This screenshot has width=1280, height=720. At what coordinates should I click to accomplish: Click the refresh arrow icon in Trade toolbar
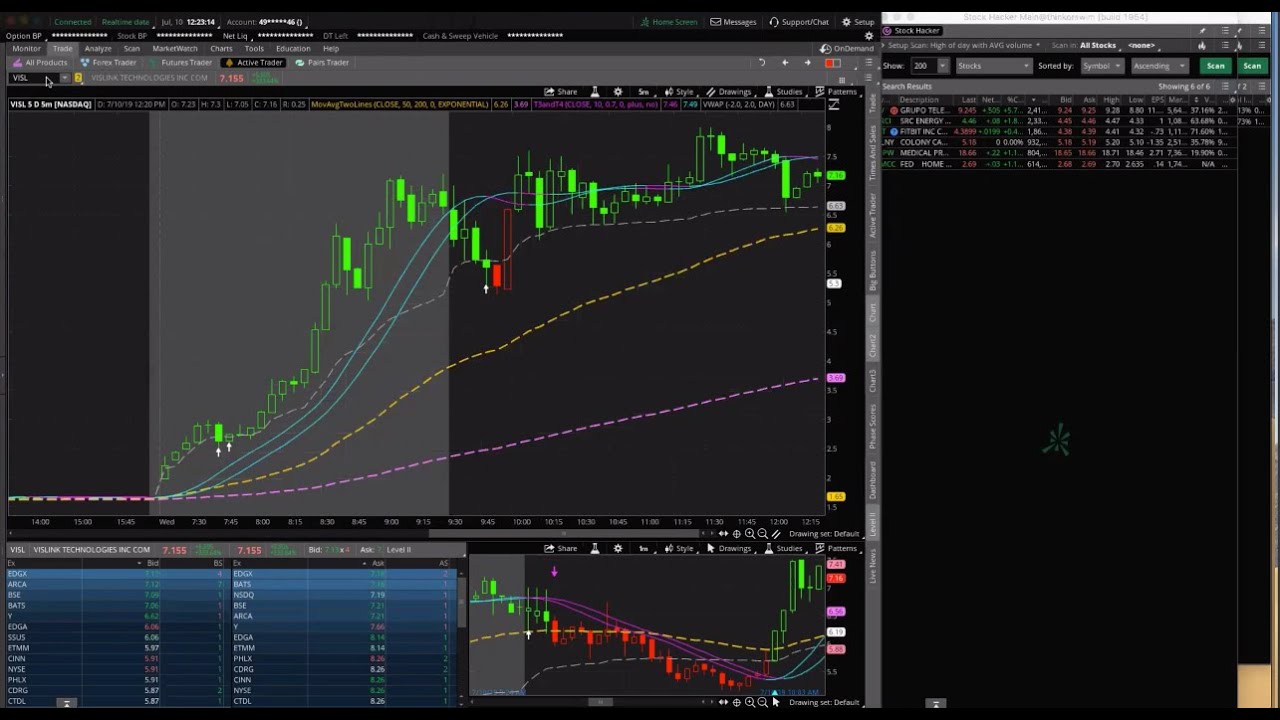[762, 62]
